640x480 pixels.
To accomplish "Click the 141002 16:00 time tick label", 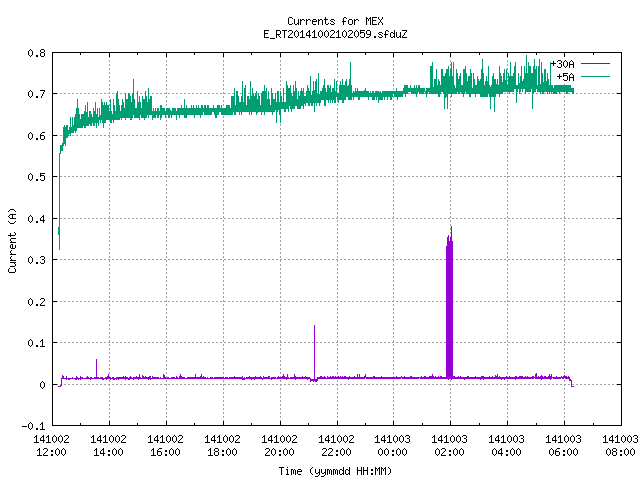I will (165, 446).
